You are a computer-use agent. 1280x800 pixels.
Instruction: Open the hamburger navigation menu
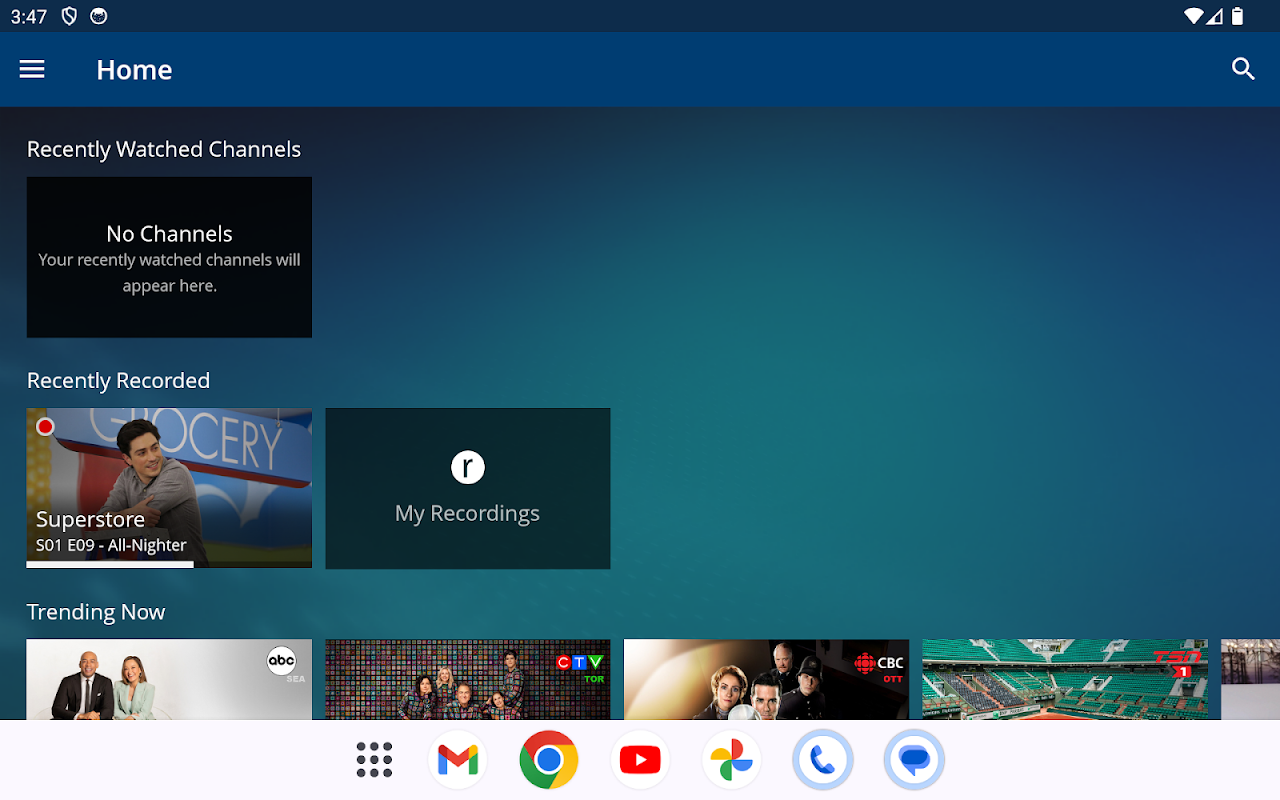32,69
